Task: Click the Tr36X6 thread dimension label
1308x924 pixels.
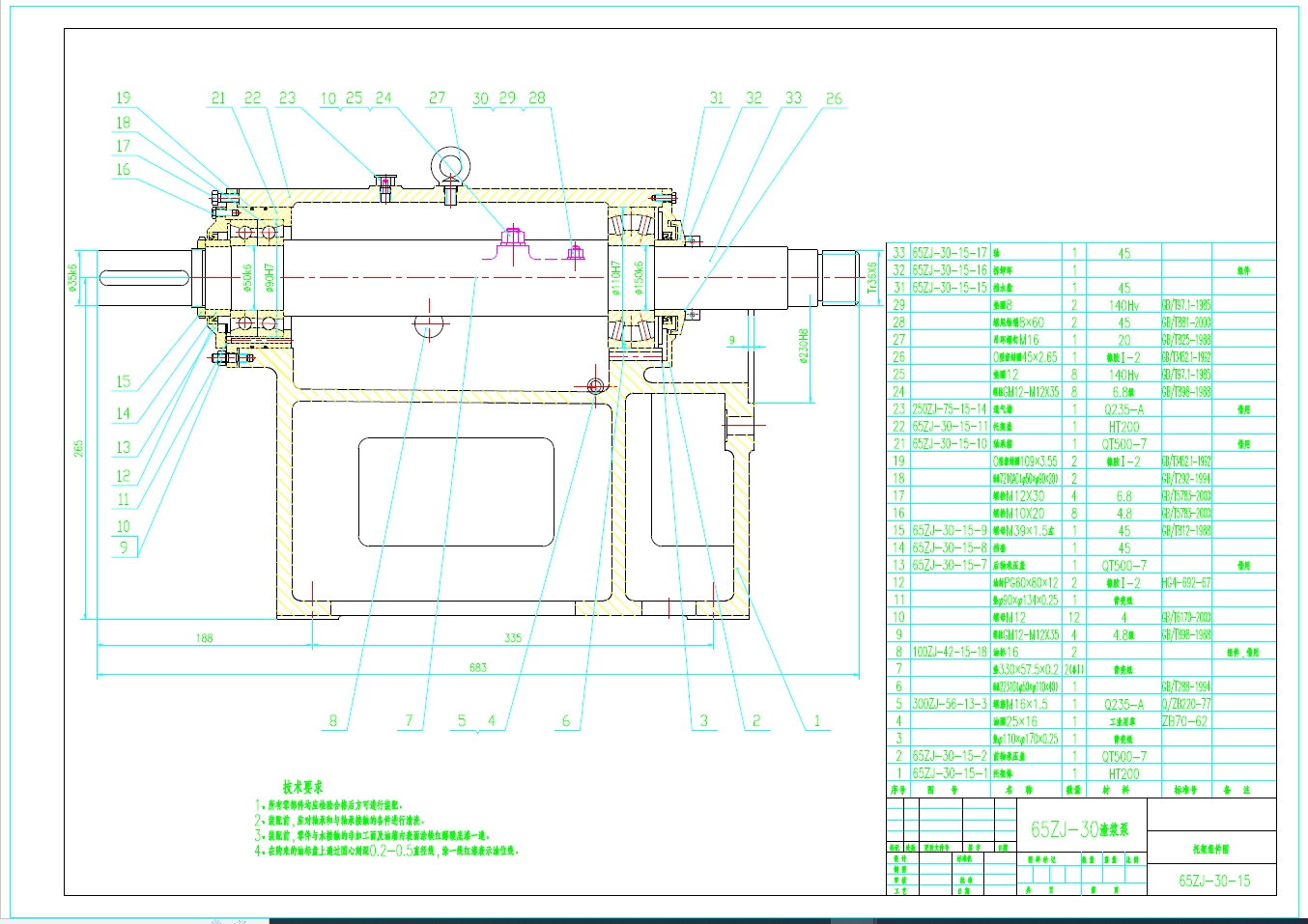Action: pyautogui.click(x=872, y=279)
